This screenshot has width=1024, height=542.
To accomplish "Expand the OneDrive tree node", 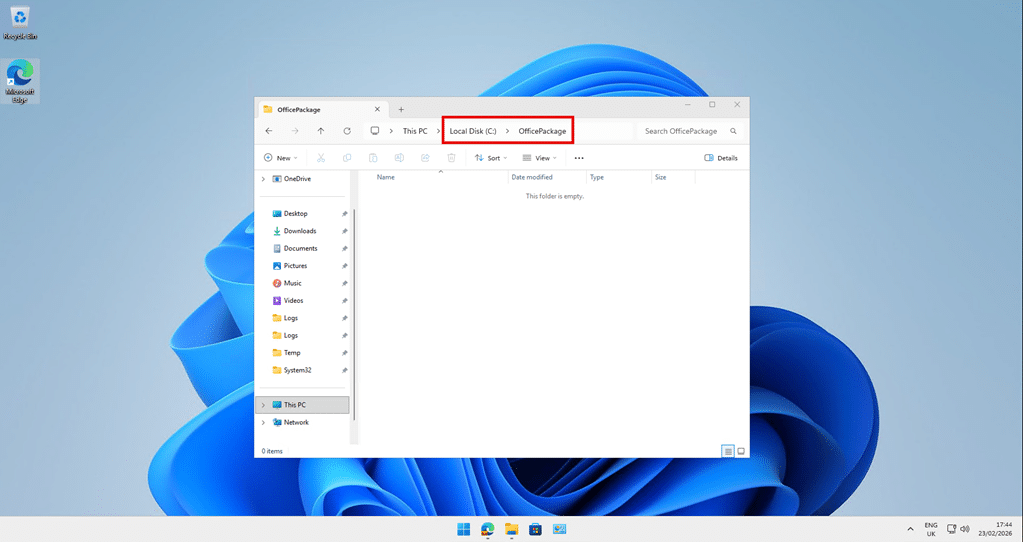I will [x=263, y=179].
